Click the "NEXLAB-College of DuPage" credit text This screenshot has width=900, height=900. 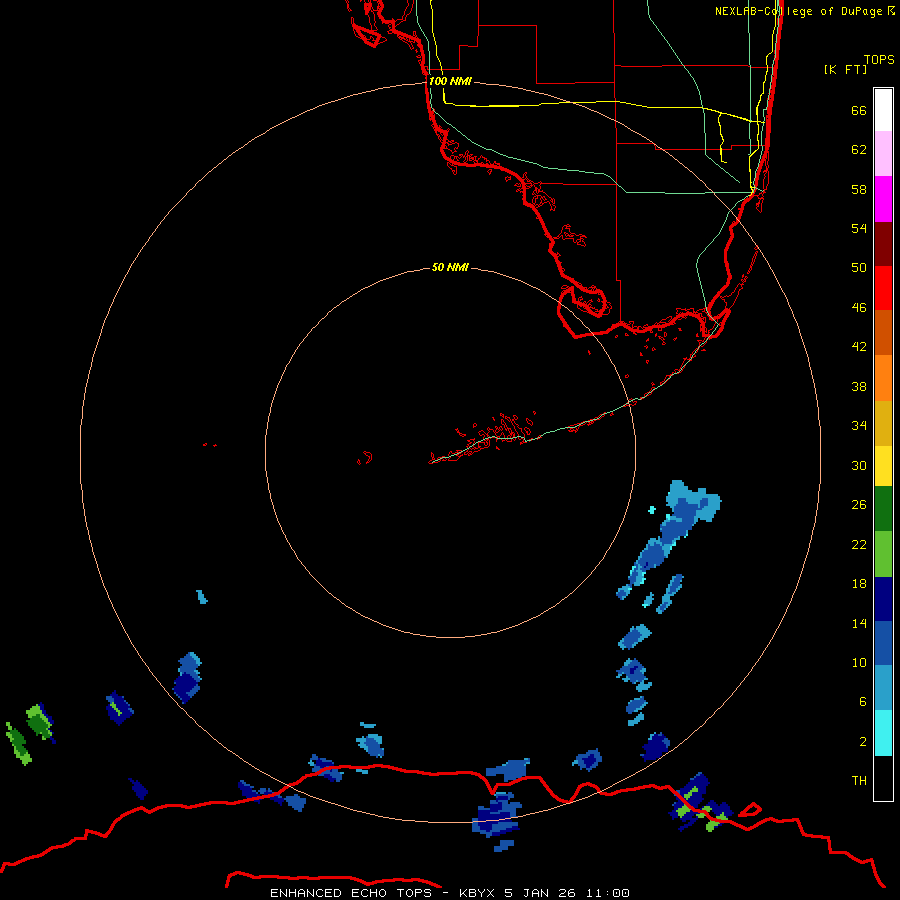(x=798, y=11)
